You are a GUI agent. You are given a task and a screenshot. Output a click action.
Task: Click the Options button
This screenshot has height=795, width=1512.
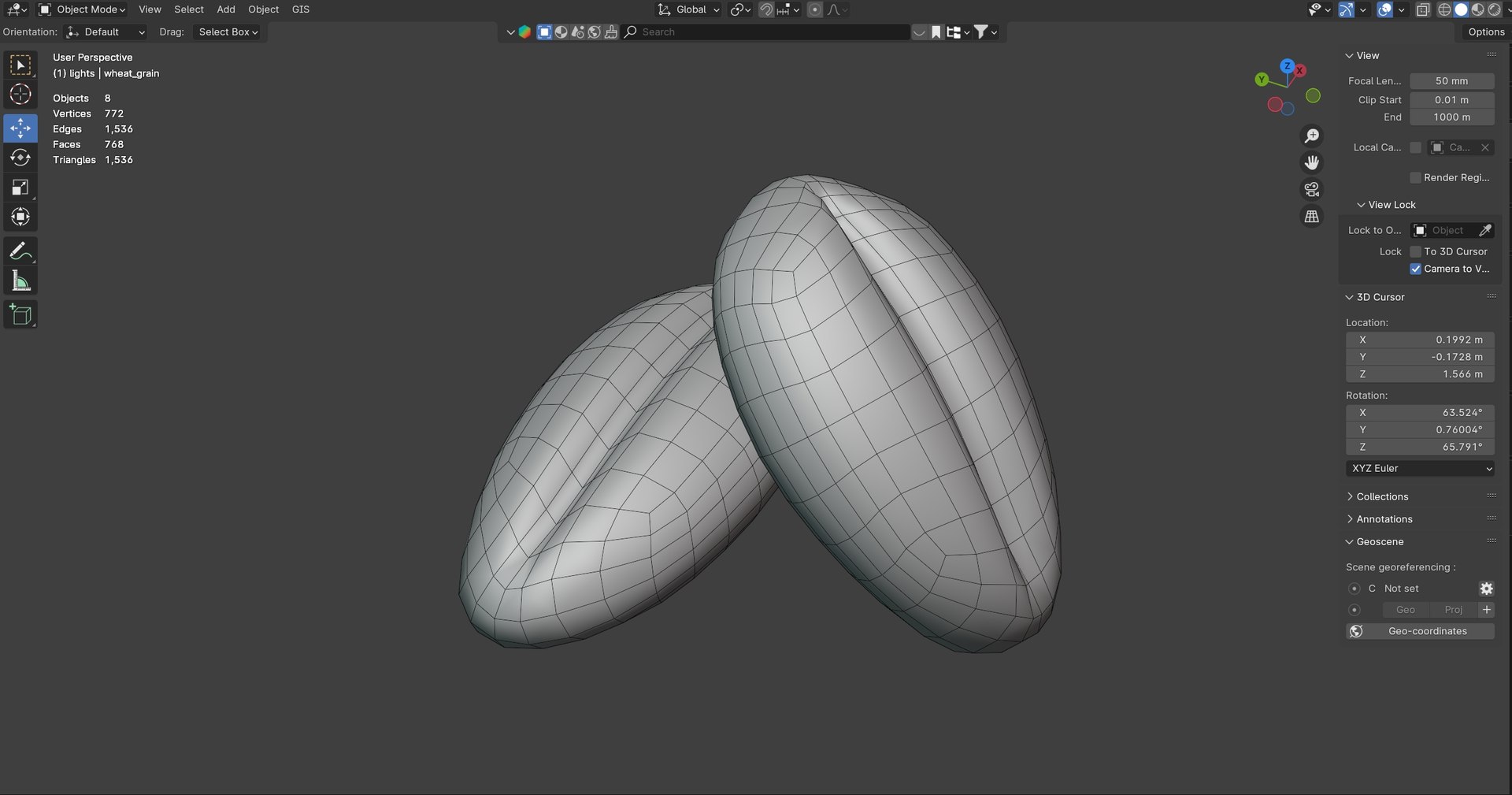(x=1486, y=32)
